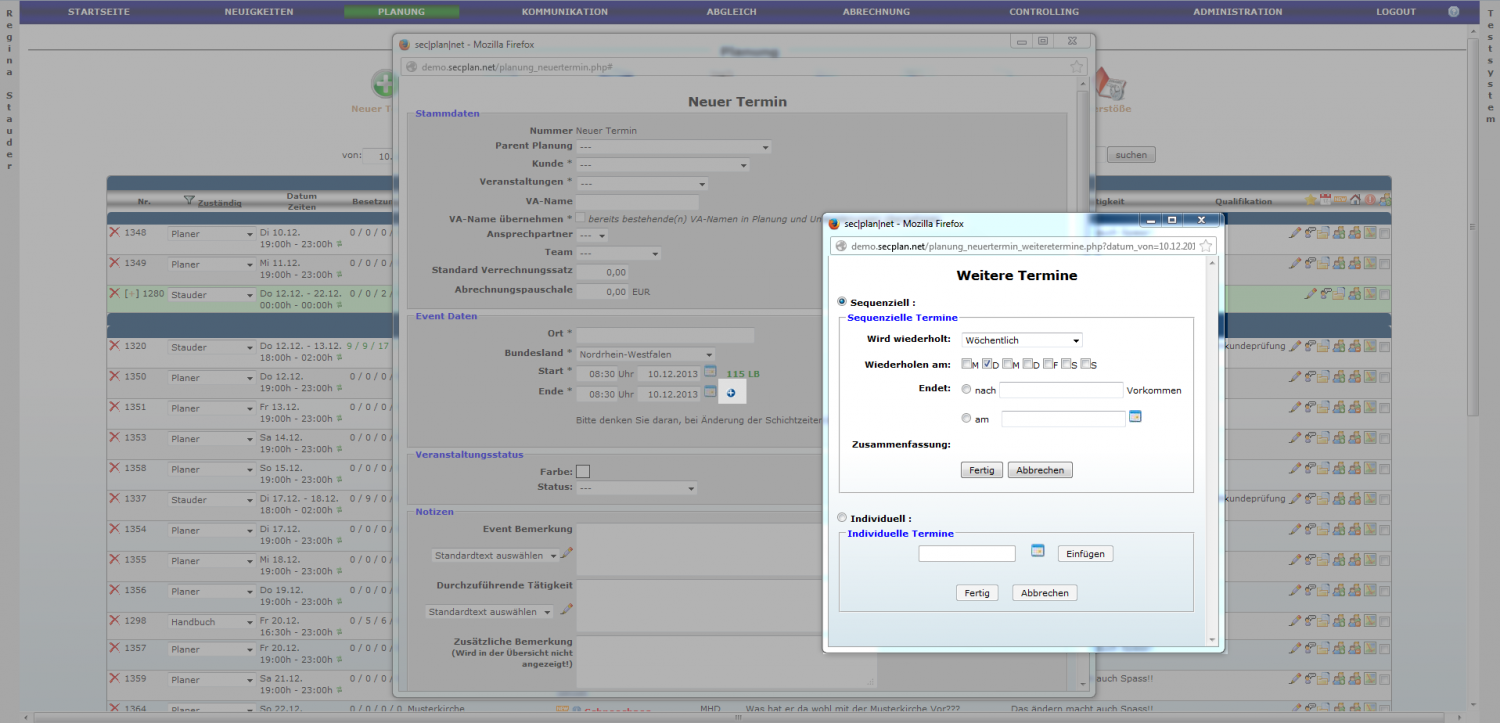Open the Ansprechpartner dropdown

coord(592,235)
